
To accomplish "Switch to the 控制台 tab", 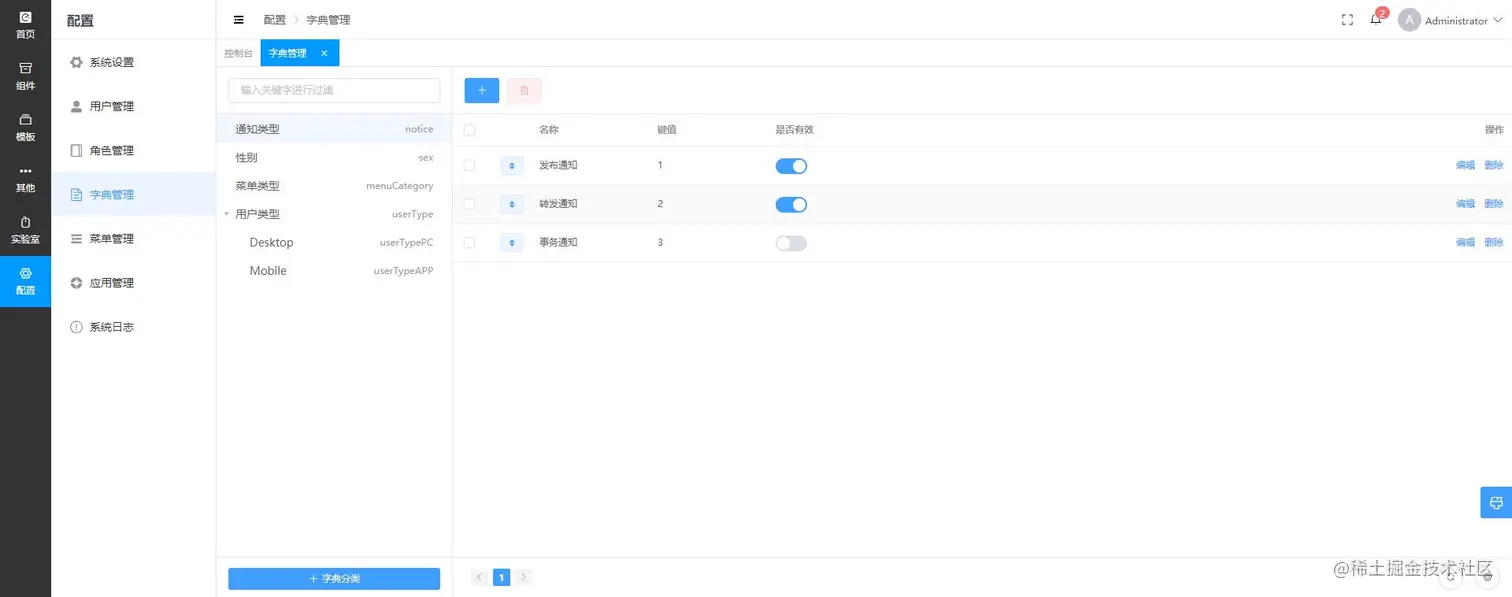I will tap(237, 52).
